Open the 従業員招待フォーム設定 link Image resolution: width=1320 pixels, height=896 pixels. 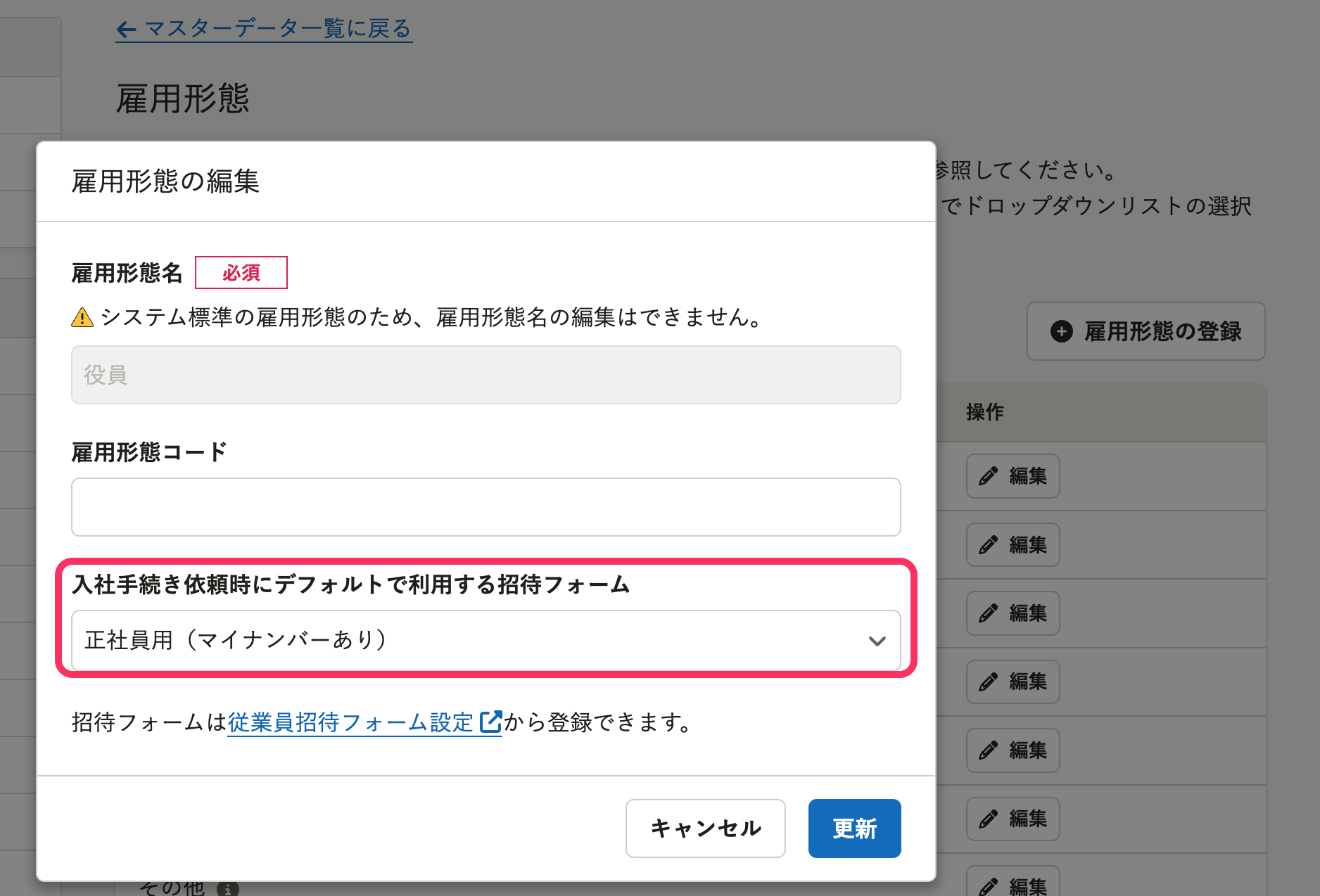point(350,722)
